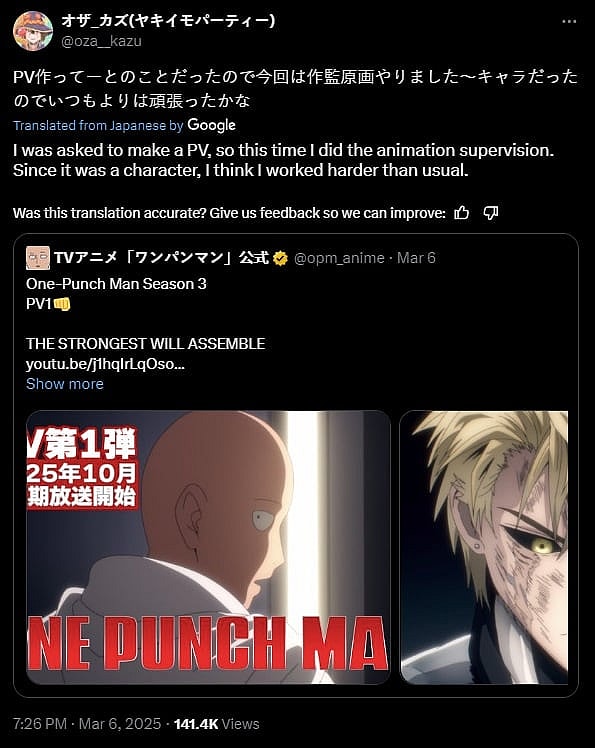
Task: Click the fist emoji after PV1
Action: coord(62,304)
